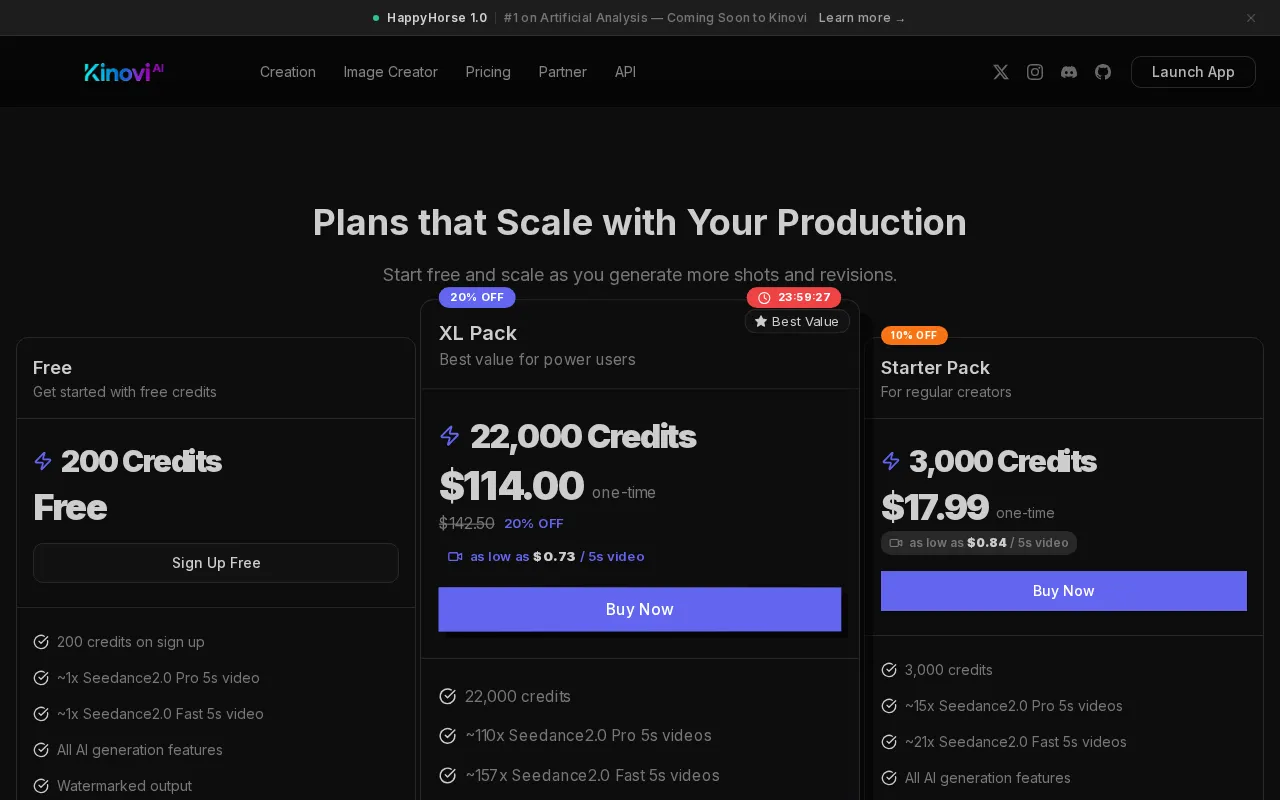Open the Discord social icon

(1069, 72)
